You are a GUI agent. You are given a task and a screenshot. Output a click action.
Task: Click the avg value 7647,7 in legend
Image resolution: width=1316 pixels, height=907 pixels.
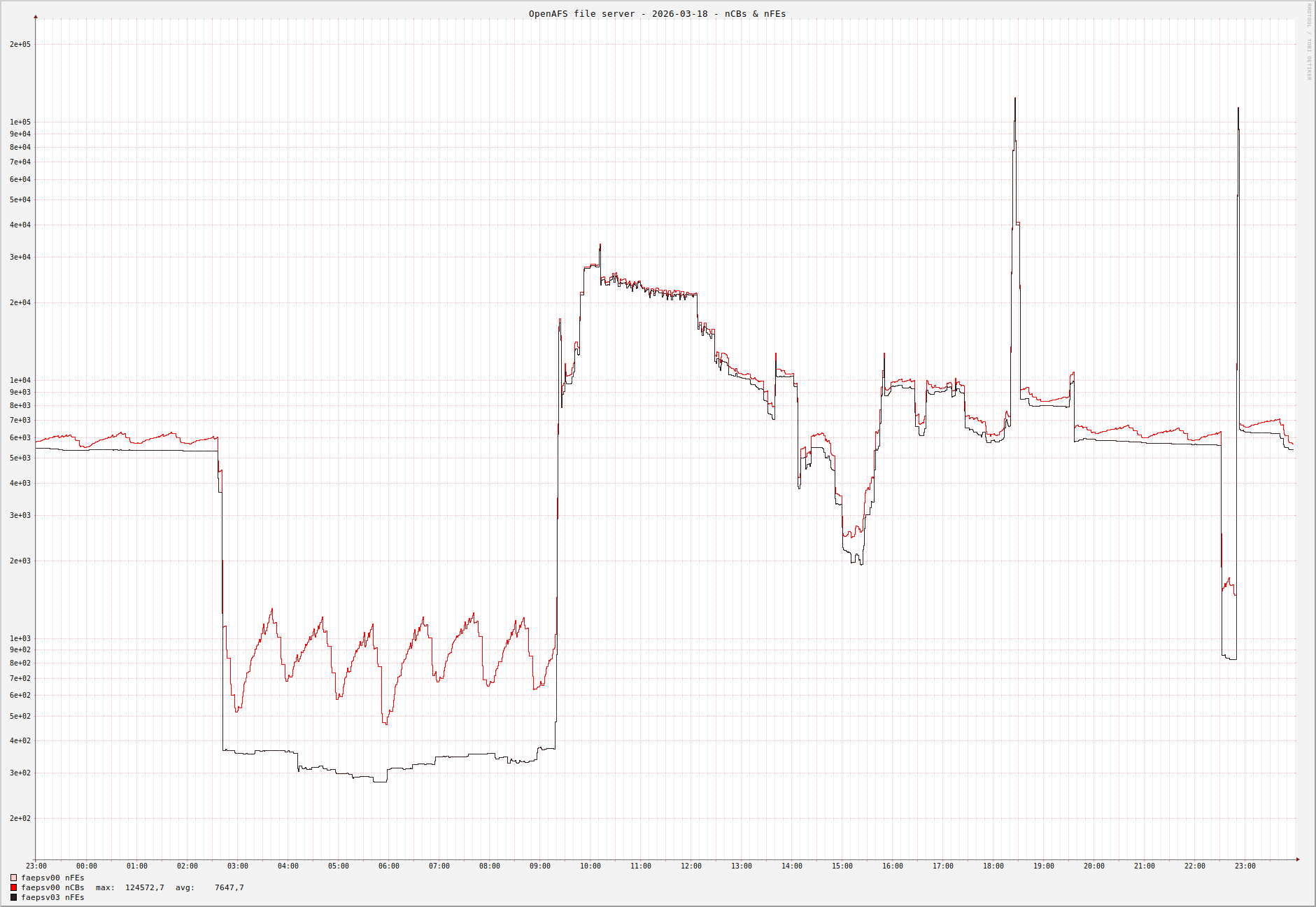point(229,887)
